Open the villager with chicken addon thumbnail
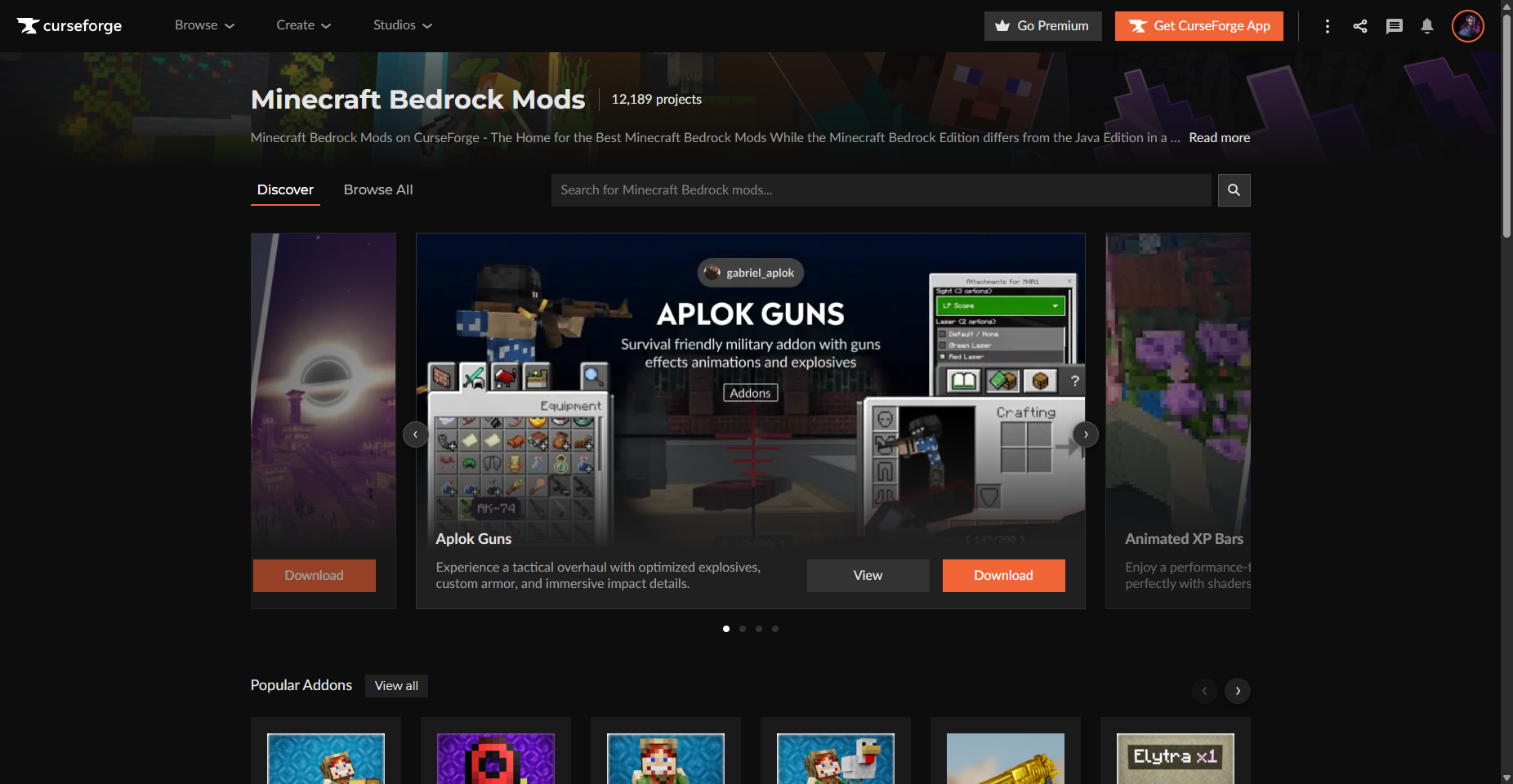The image size is (1513, 784). point(836,759)
